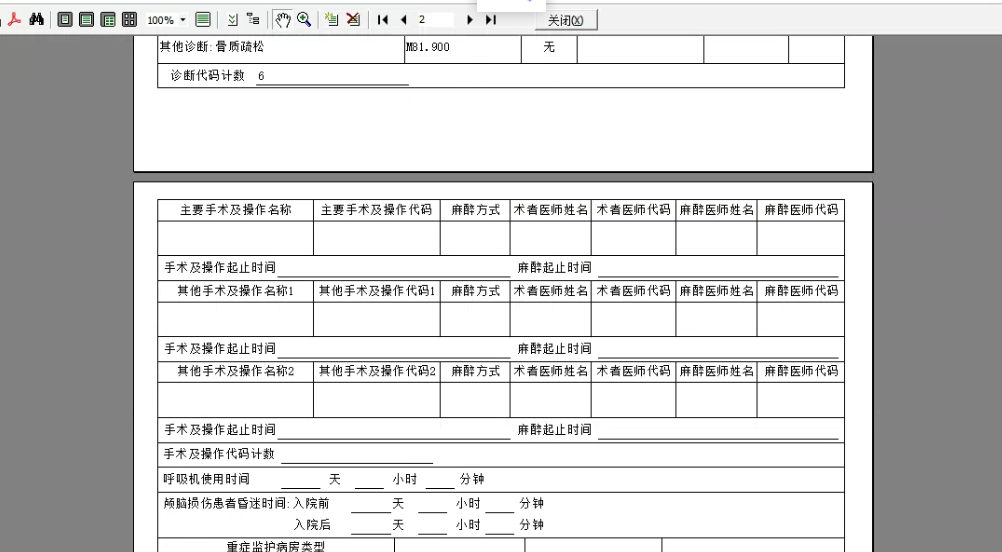Select the page-width view icon
This screenshot has width=1002, height=552.
click(86, 20)
